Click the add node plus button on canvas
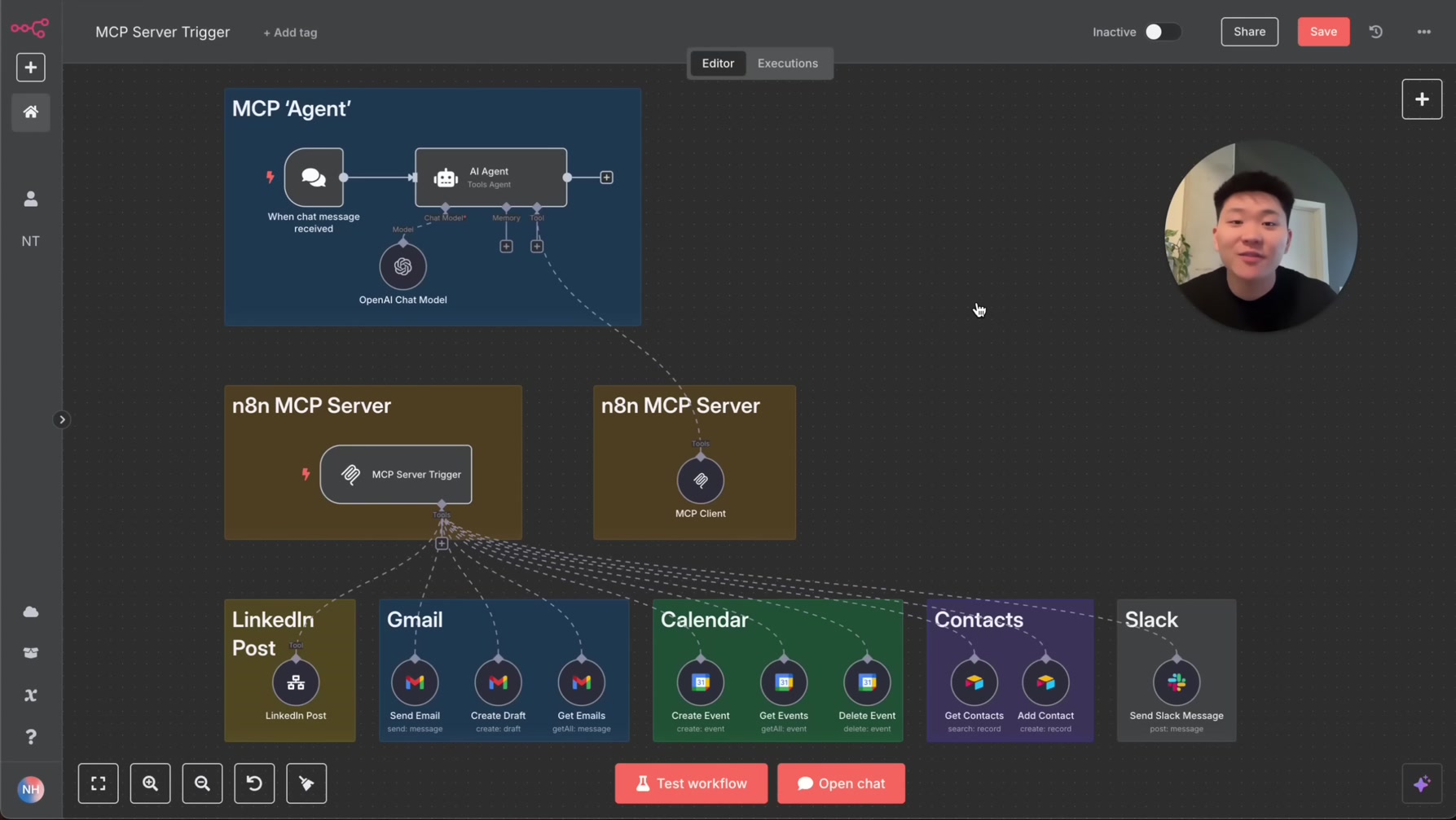This screenshot has width=1456, height=820. click(1422, 99)
